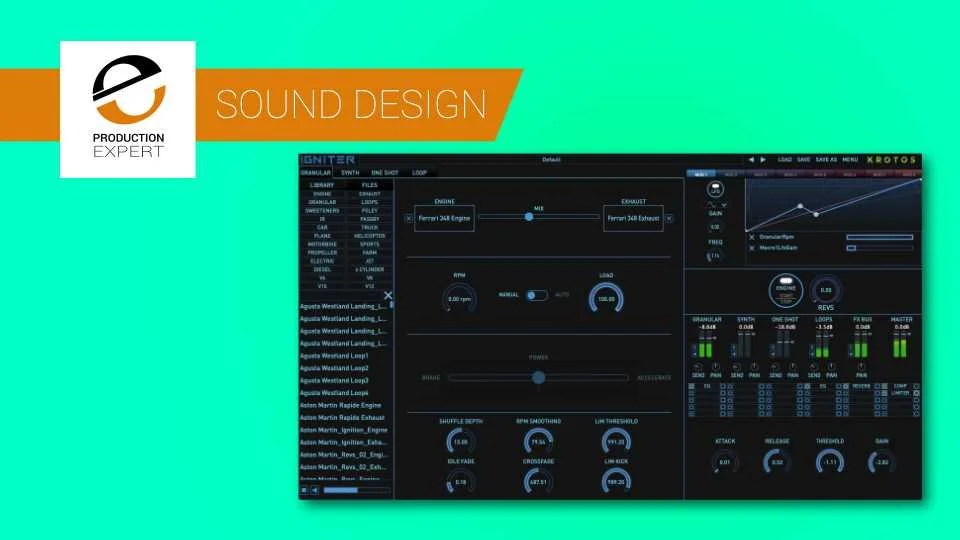Click the SAVE preset button

804,159
